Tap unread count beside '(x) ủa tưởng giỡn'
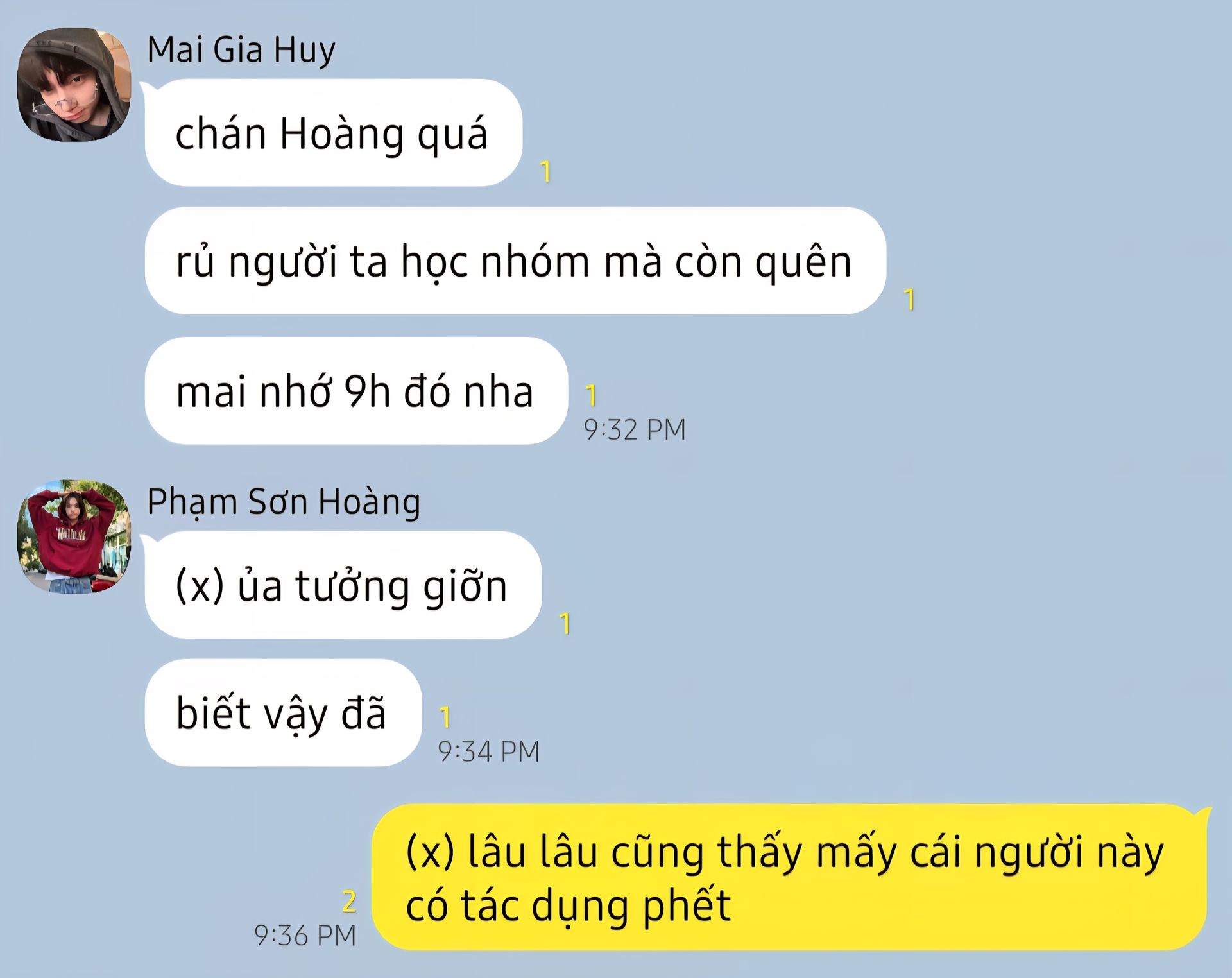The height and width of the screenshot is (978, 1232). [565, 623]
